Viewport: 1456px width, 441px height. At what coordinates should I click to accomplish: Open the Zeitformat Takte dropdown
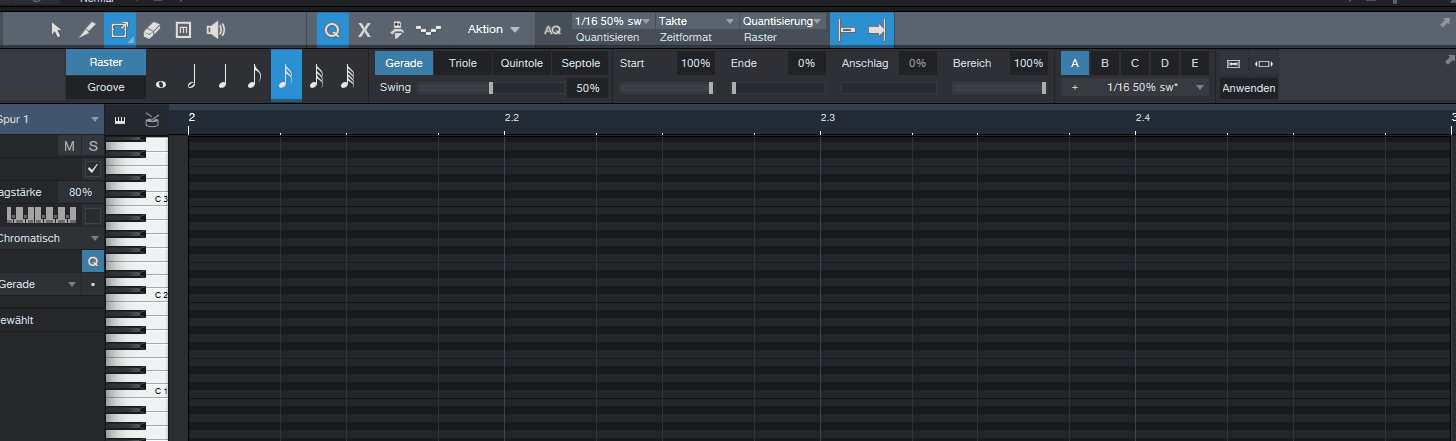click(696, 21)
